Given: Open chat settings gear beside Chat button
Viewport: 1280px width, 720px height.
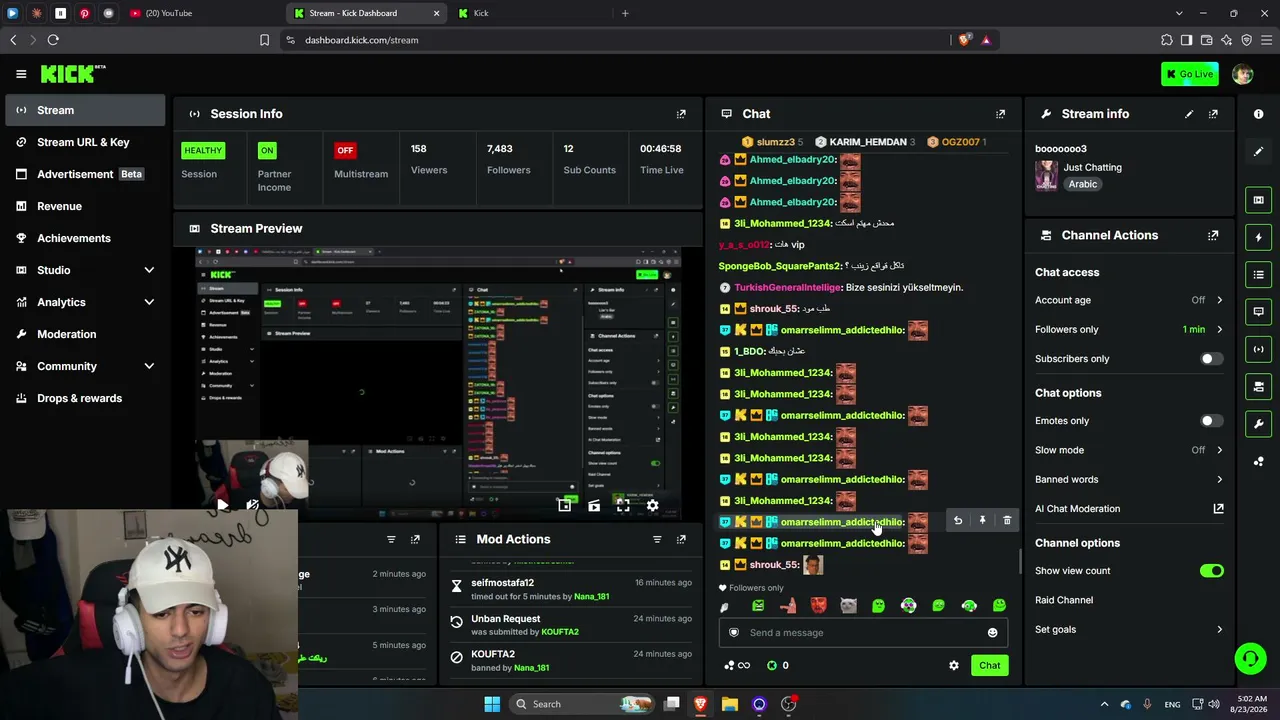Looking at the screenshot, I should [954, 665].
